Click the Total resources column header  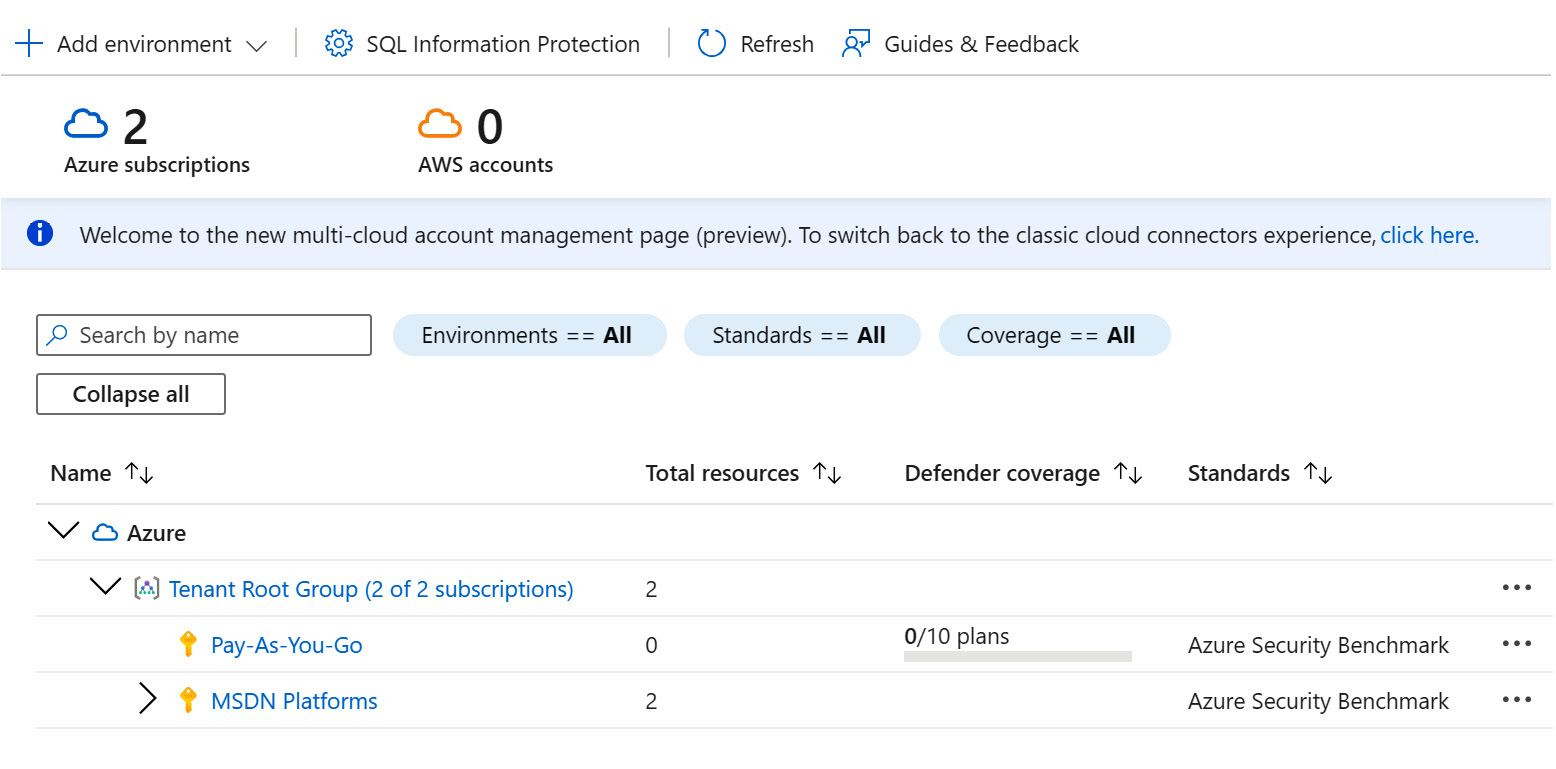(722, 473)
